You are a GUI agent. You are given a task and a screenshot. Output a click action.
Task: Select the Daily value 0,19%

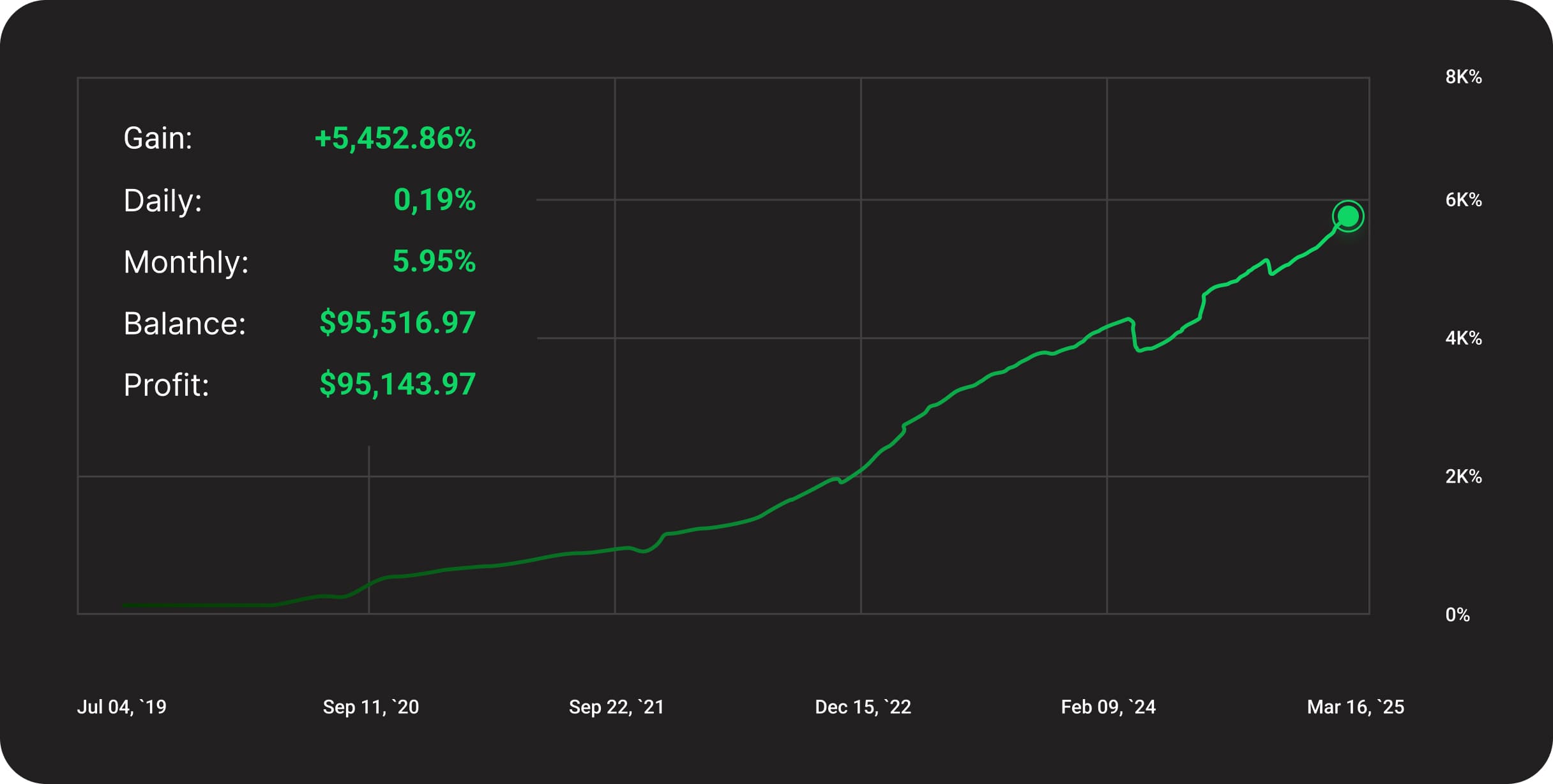pyautogui.click(x=434, y=200)
